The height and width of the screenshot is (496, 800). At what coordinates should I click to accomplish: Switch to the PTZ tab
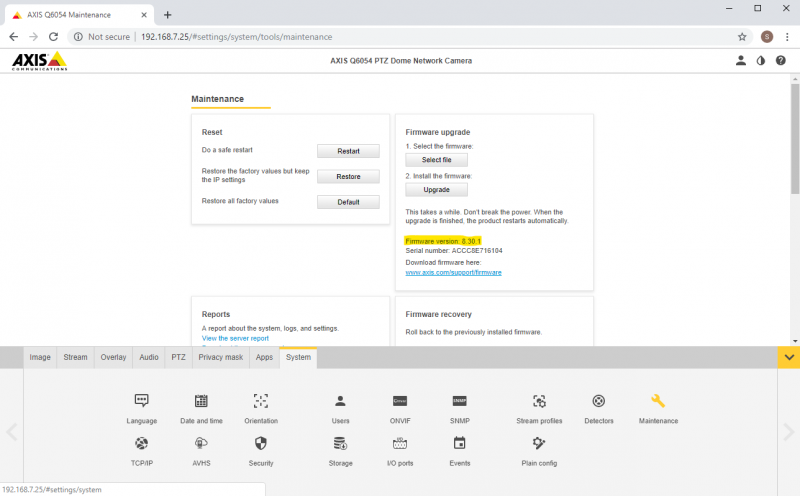point(179,357)
